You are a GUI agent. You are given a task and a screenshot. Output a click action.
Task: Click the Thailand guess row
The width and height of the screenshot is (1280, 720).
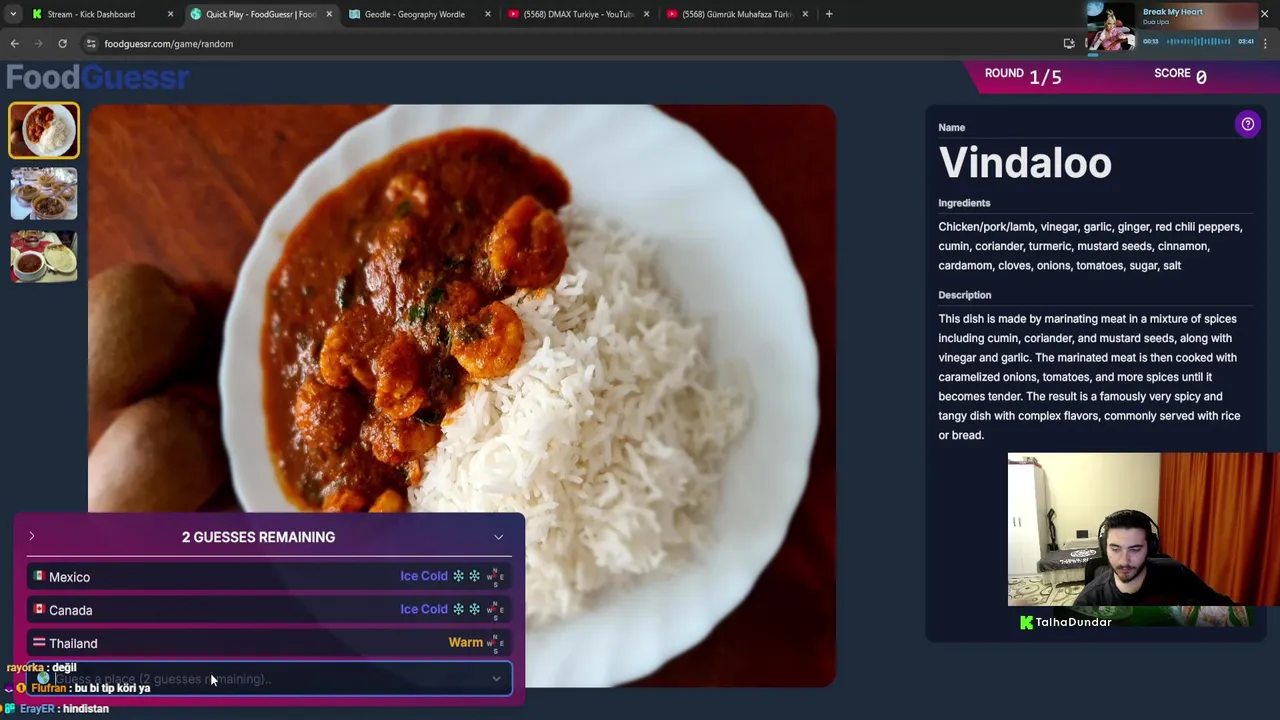click(x=268, y=643)
